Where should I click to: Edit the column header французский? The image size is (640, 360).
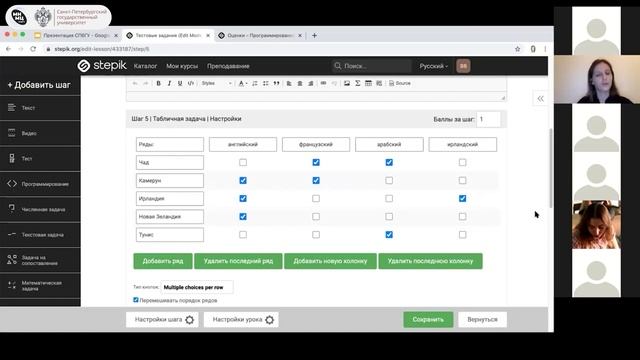coord(316,144)
